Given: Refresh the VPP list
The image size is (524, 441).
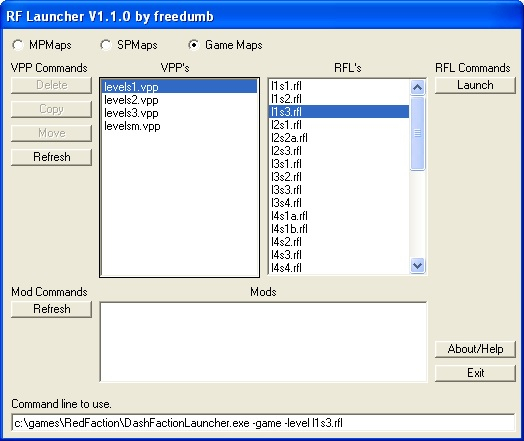Looking at the screenshot, I should tap(51, 157).
